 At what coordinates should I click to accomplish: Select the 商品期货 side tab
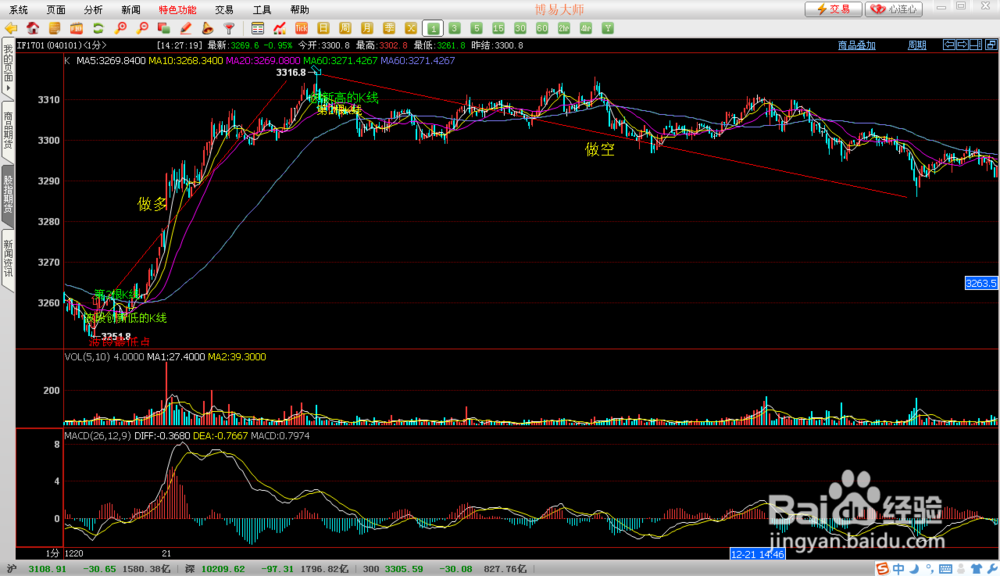(x=8, y=131)
